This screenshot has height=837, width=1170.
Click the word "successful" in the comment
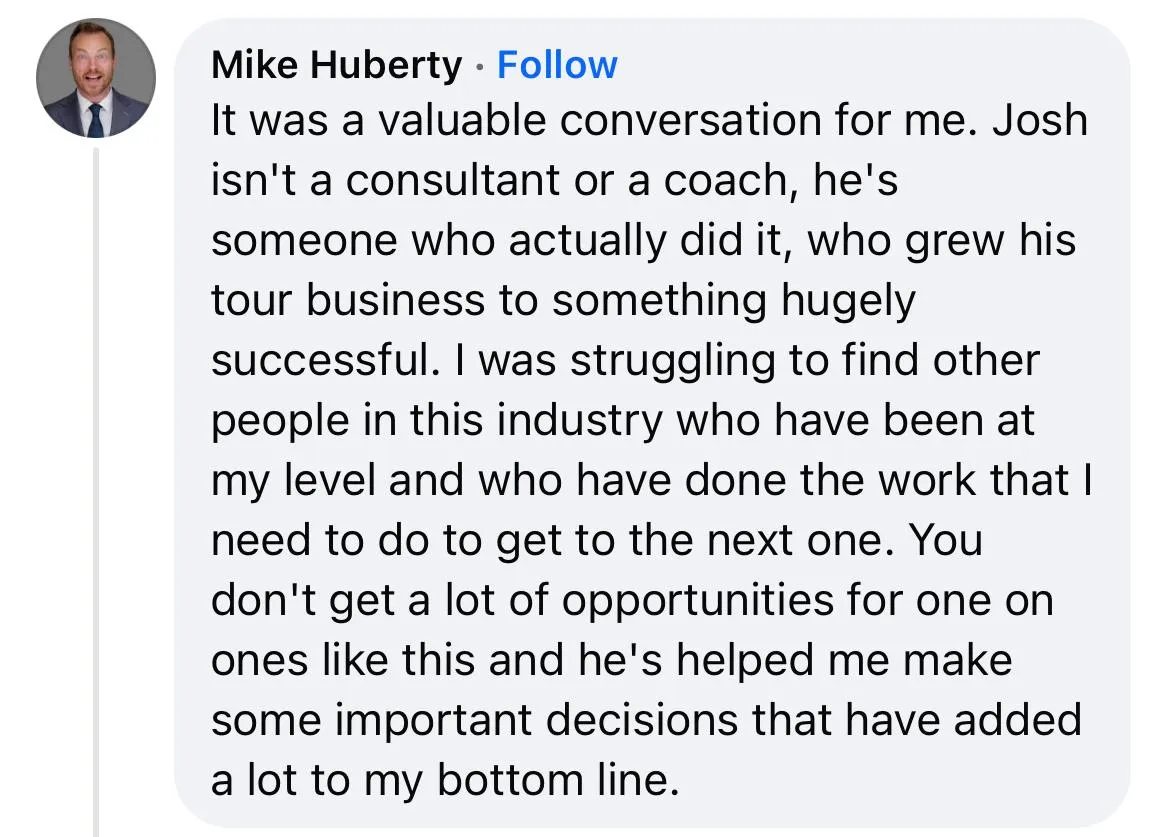tap(321, 360)
